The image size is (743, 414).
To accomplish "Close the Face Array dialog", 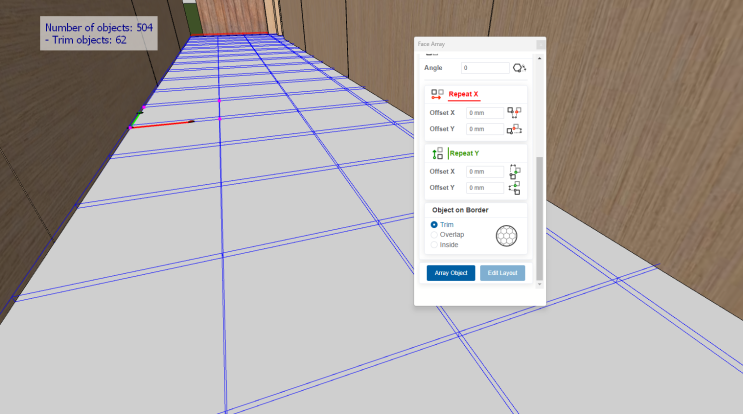I will [540, 45].
